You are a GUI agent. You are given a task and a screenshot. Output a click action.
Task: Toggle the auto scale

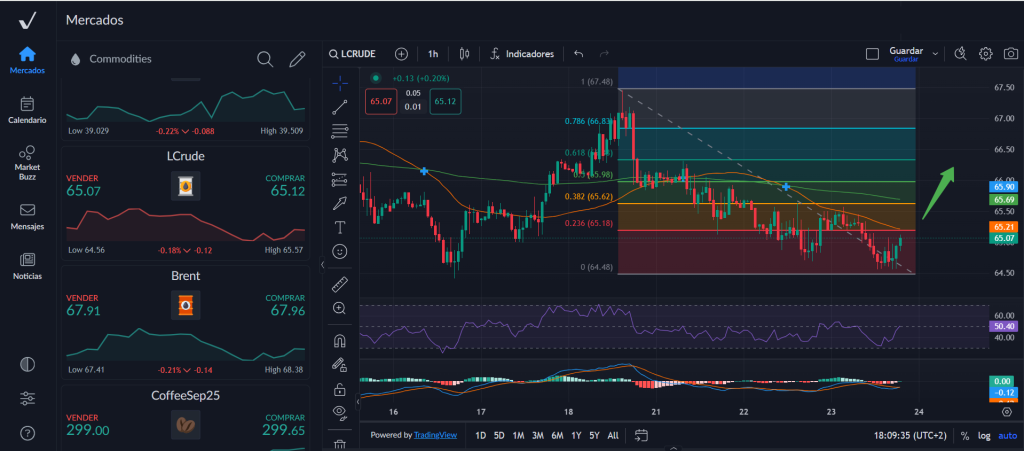pos(1008,435)
